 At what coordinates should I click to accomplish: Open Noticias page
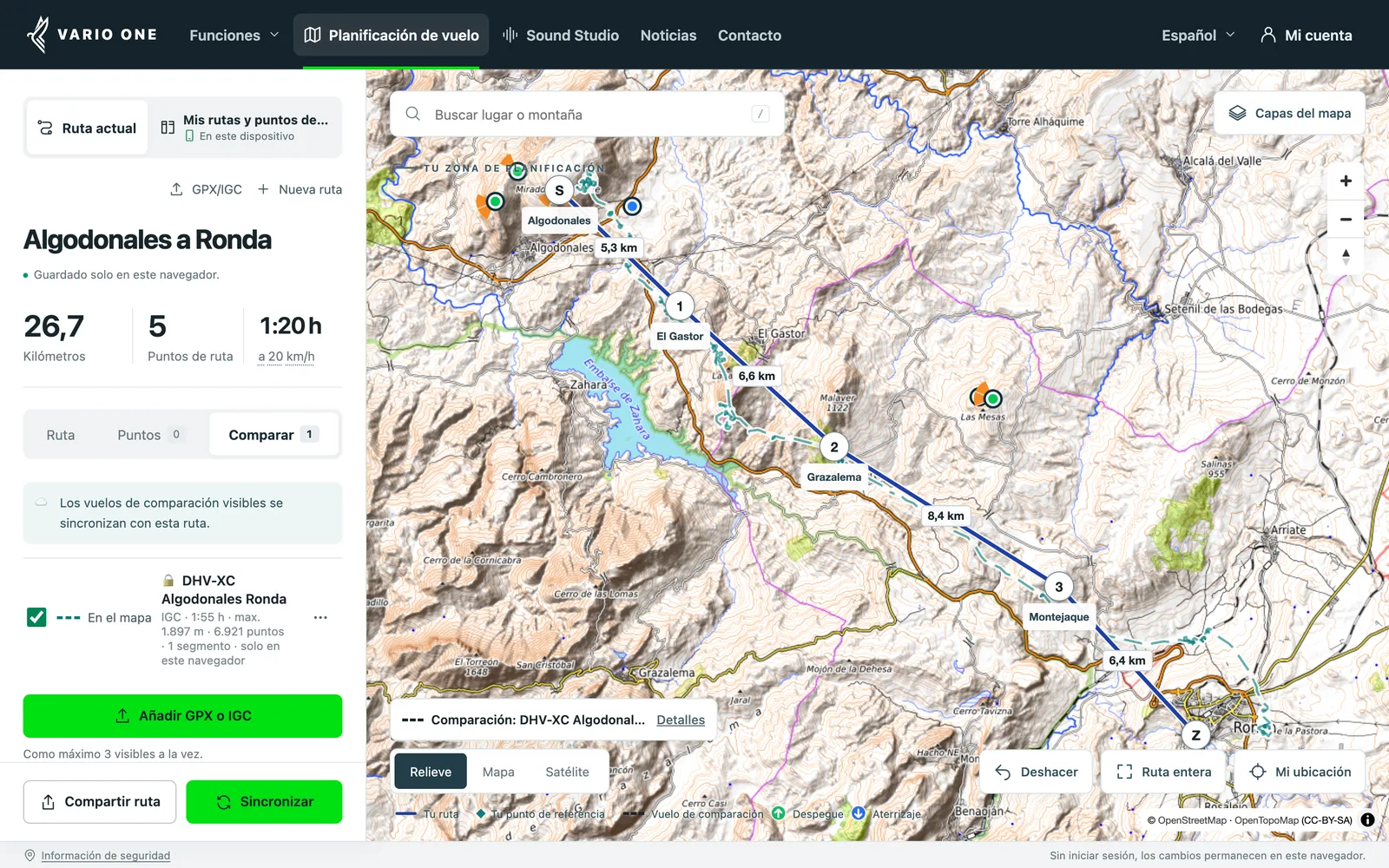click(x=668, y=35)
